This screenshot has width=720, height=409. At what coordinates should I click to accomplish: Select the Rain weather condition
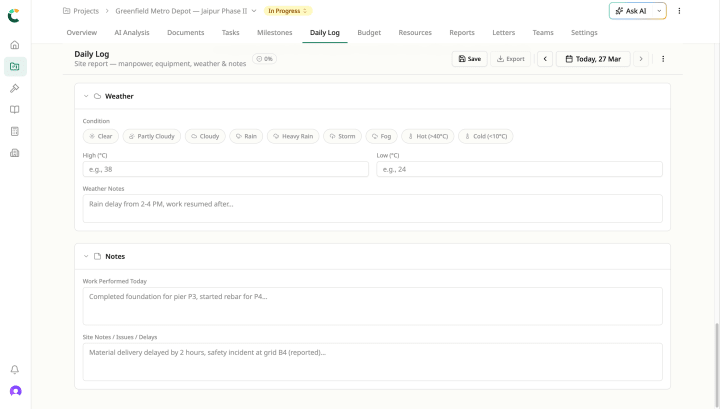point(246,136)
